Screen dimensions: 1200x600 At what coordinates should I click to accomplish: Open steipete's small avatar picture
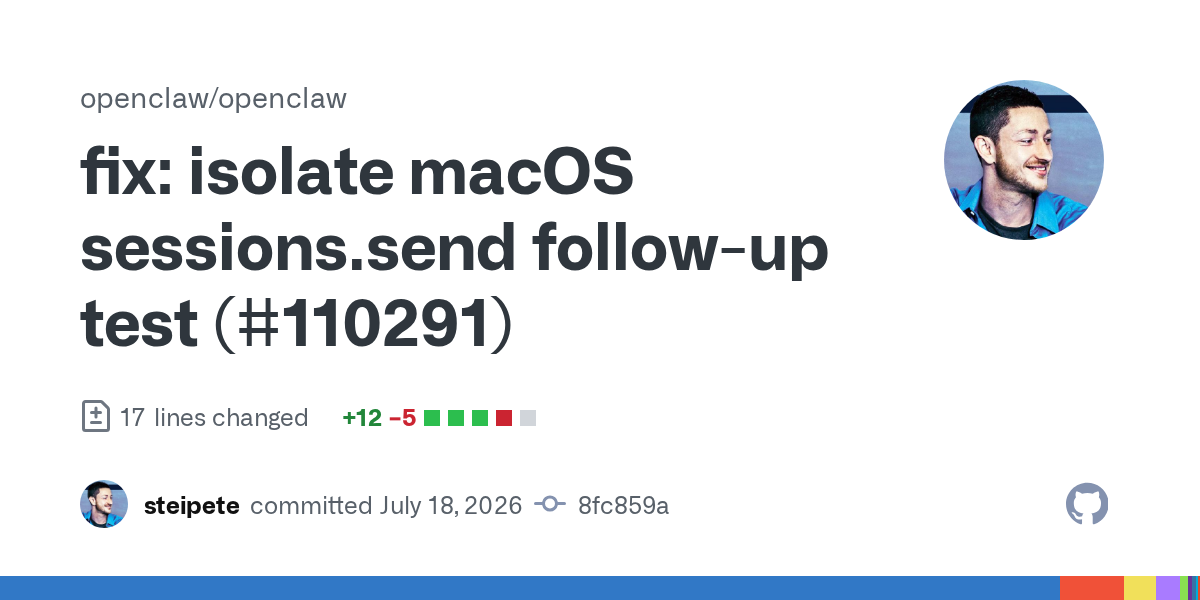click(x=104, y=504)
